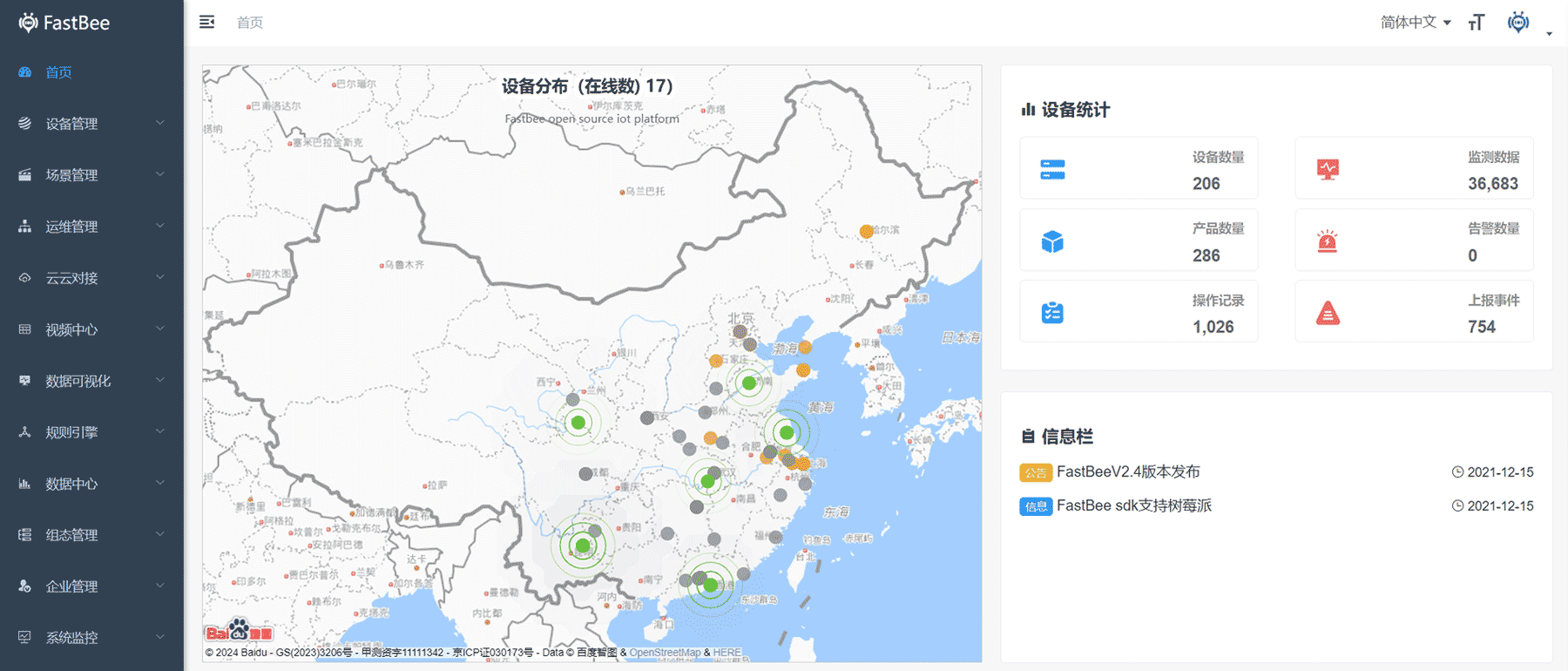This screenshot has width=1568, height=671.
Task: Click the 操作记录 value 1,026
Action: [1213, 327]
